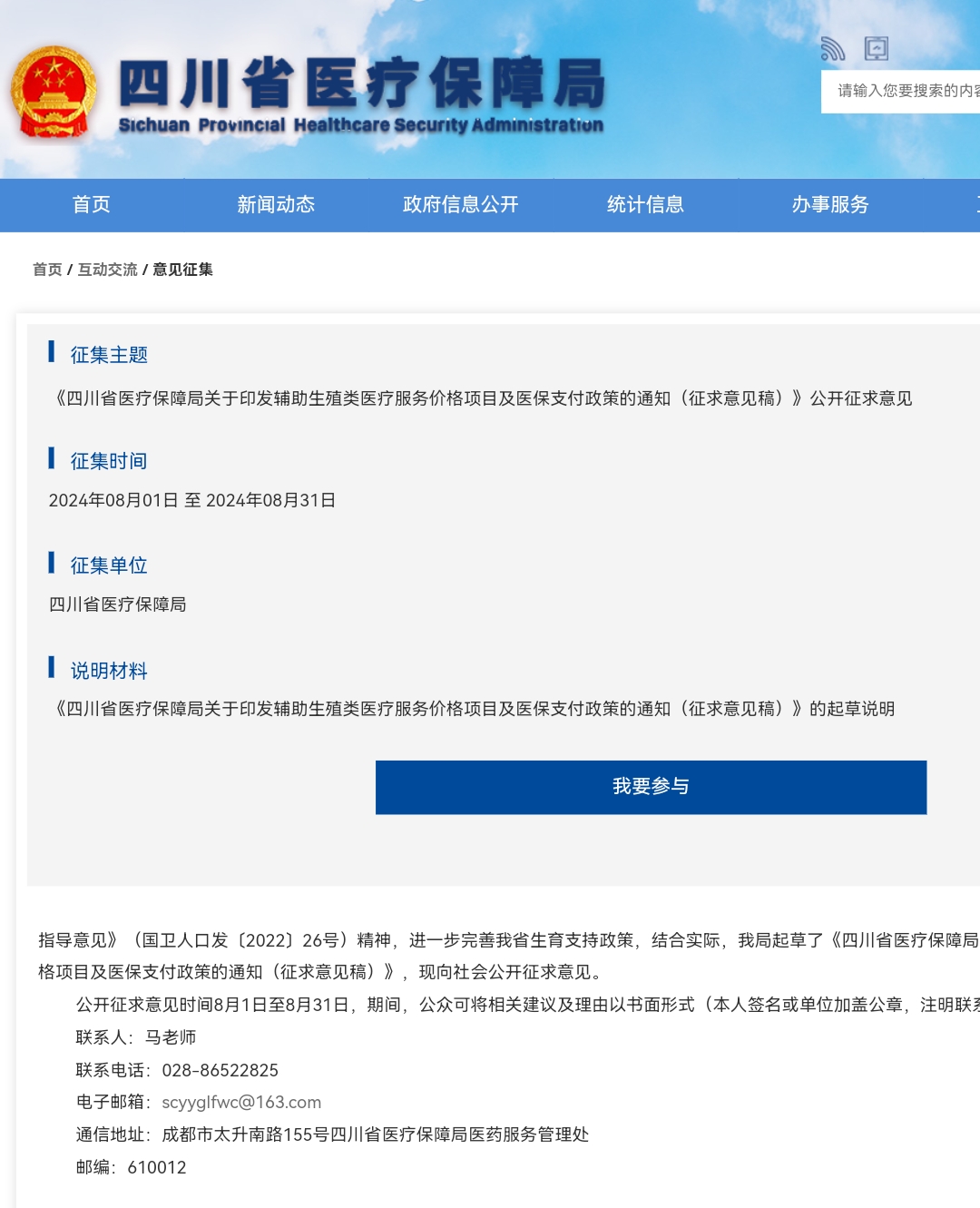Click the 说明材料 section heading
The image size is (980, 1208).
tap(109, 671)
